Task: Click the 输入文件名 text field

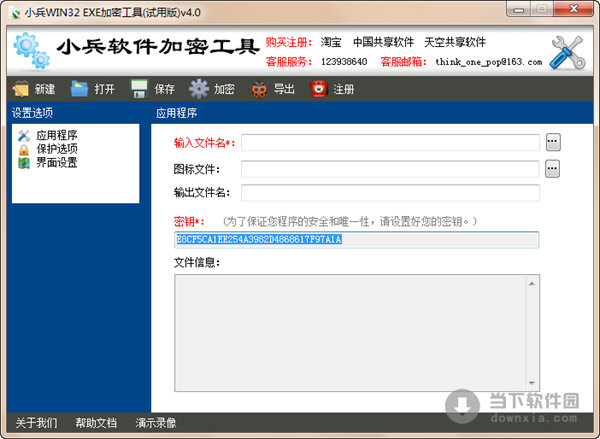Action: [x=390, y=142]
